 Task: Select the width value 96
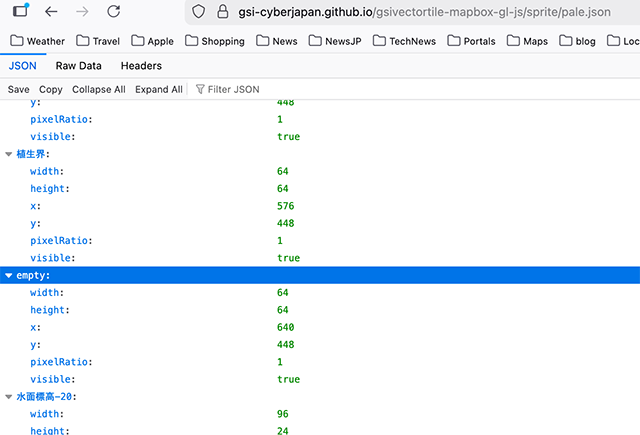(282, 414)
